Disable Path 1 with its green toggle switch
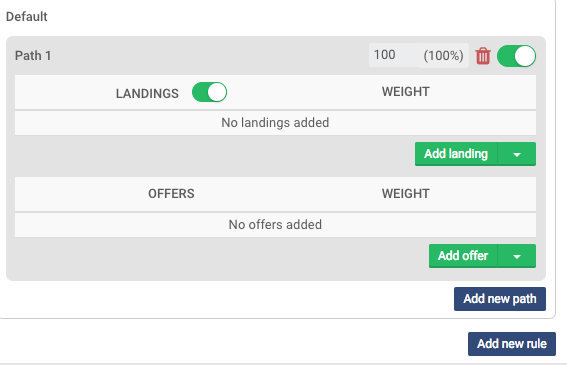This screenshot has height=365, width=567. tap(516, 56)
